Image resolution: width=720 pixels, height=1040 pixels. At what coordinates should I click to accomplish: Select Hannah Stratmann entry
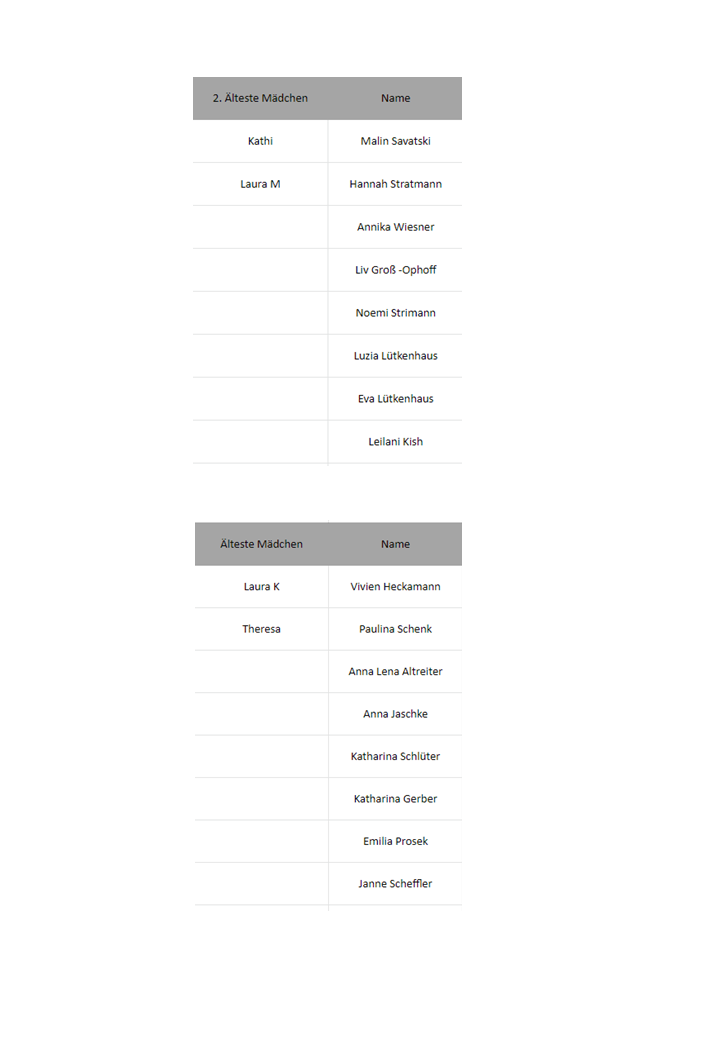point(395,184)
